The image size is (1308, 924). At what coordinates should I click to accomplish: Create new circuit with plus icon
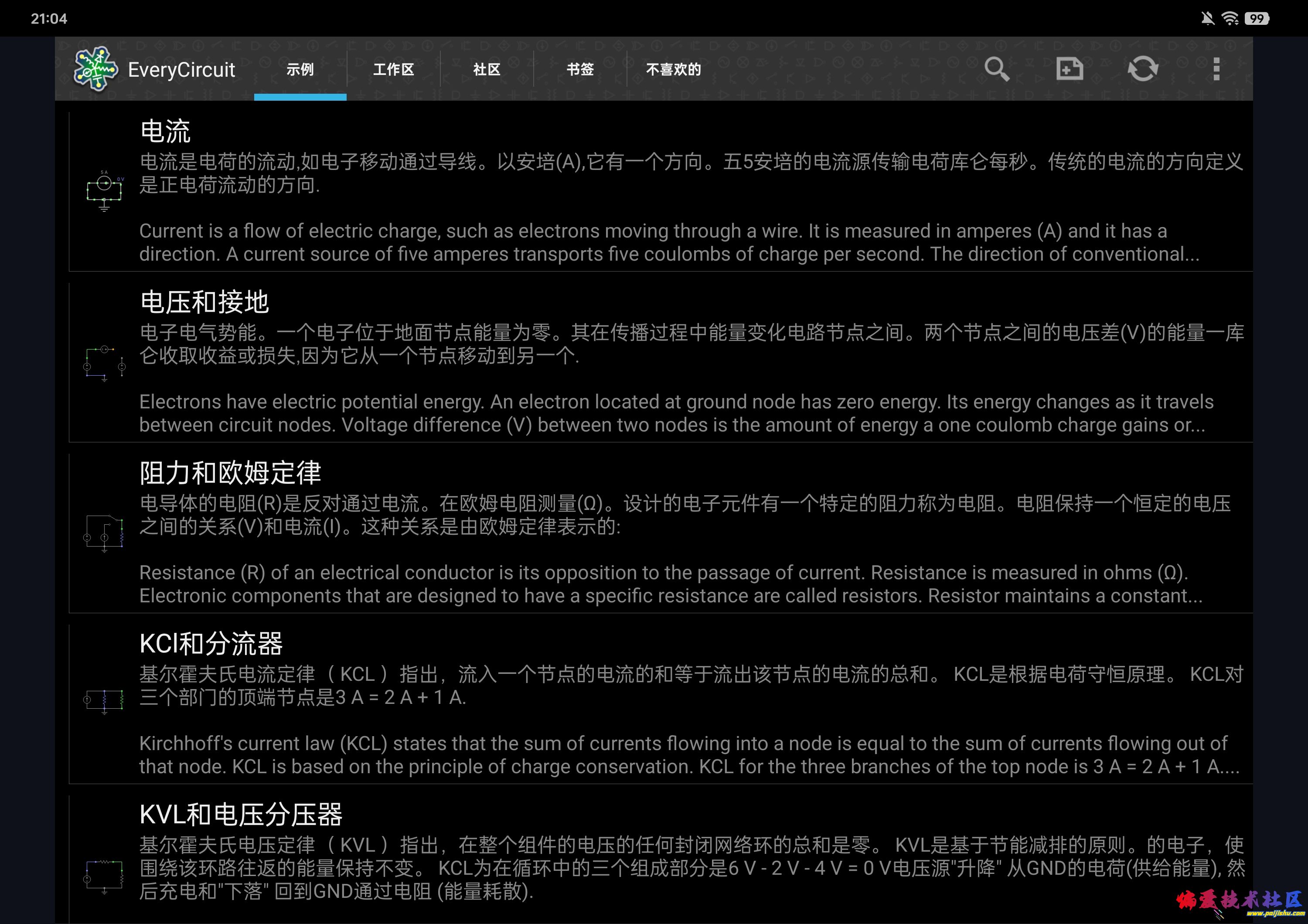1070,69
